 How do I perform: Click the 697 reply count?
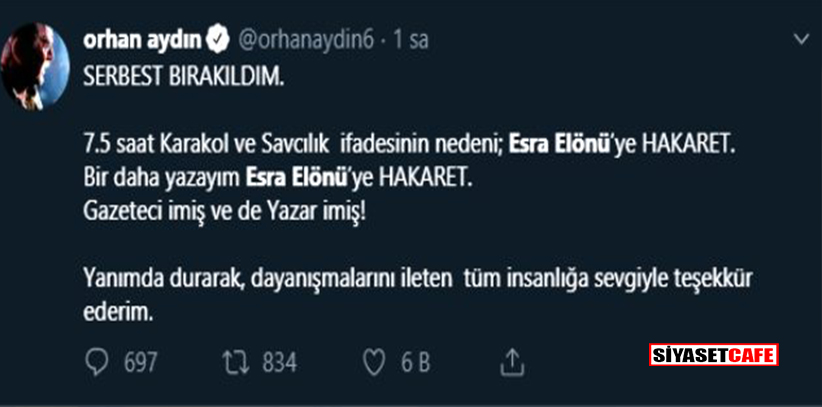click(x=140, y=362)
